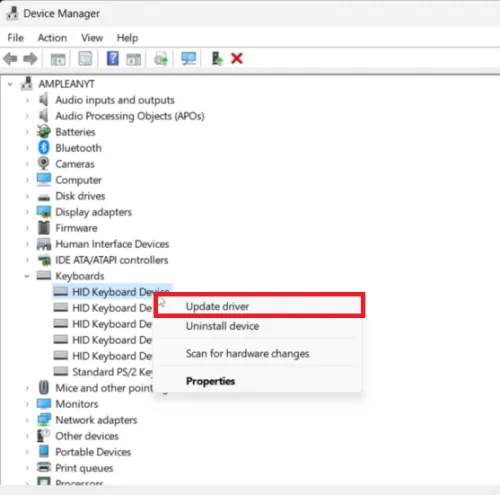Expand Audio Processing Objects (APOs) chevron
The height and width of the screenshot is (495, 500).
coord(27,116)
